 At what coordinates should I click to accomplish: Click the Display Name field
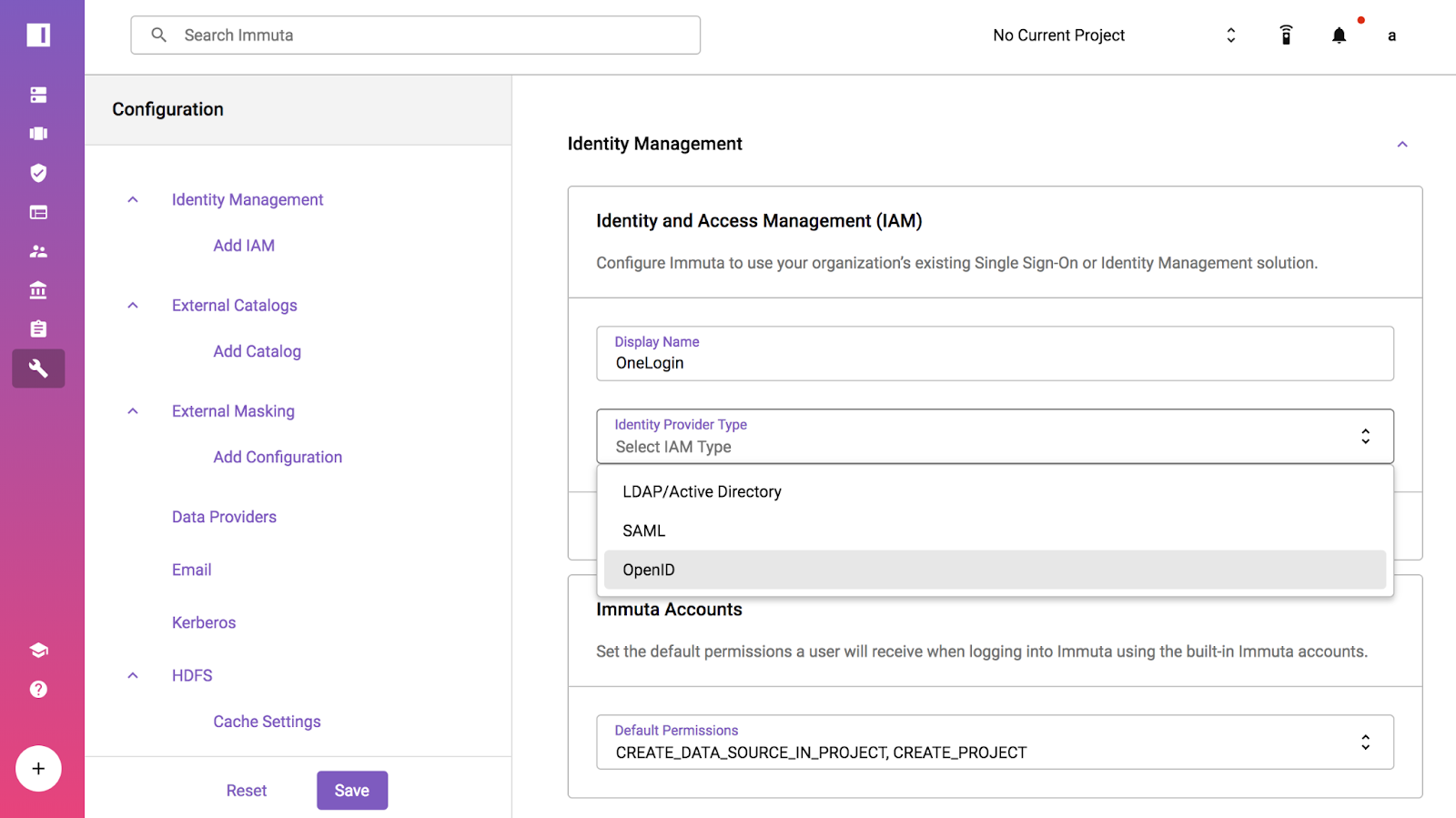[x=995, y=353]
